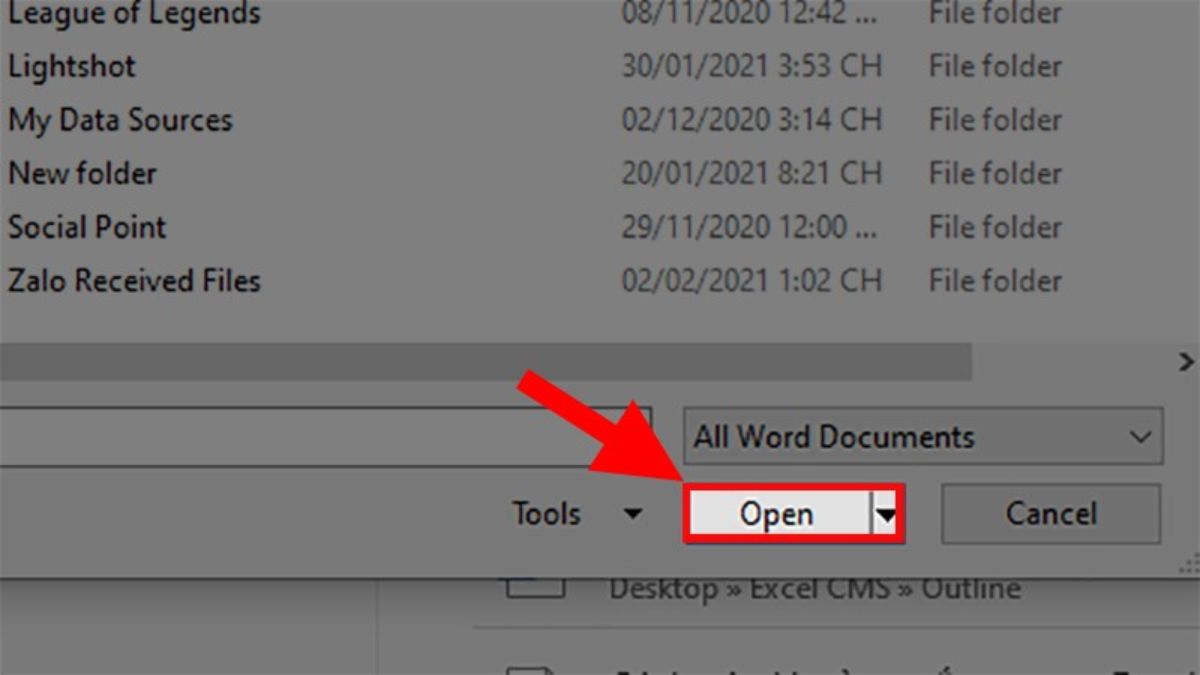Open the New folder item
1200x675 pixels.
[x=82, y=173]
